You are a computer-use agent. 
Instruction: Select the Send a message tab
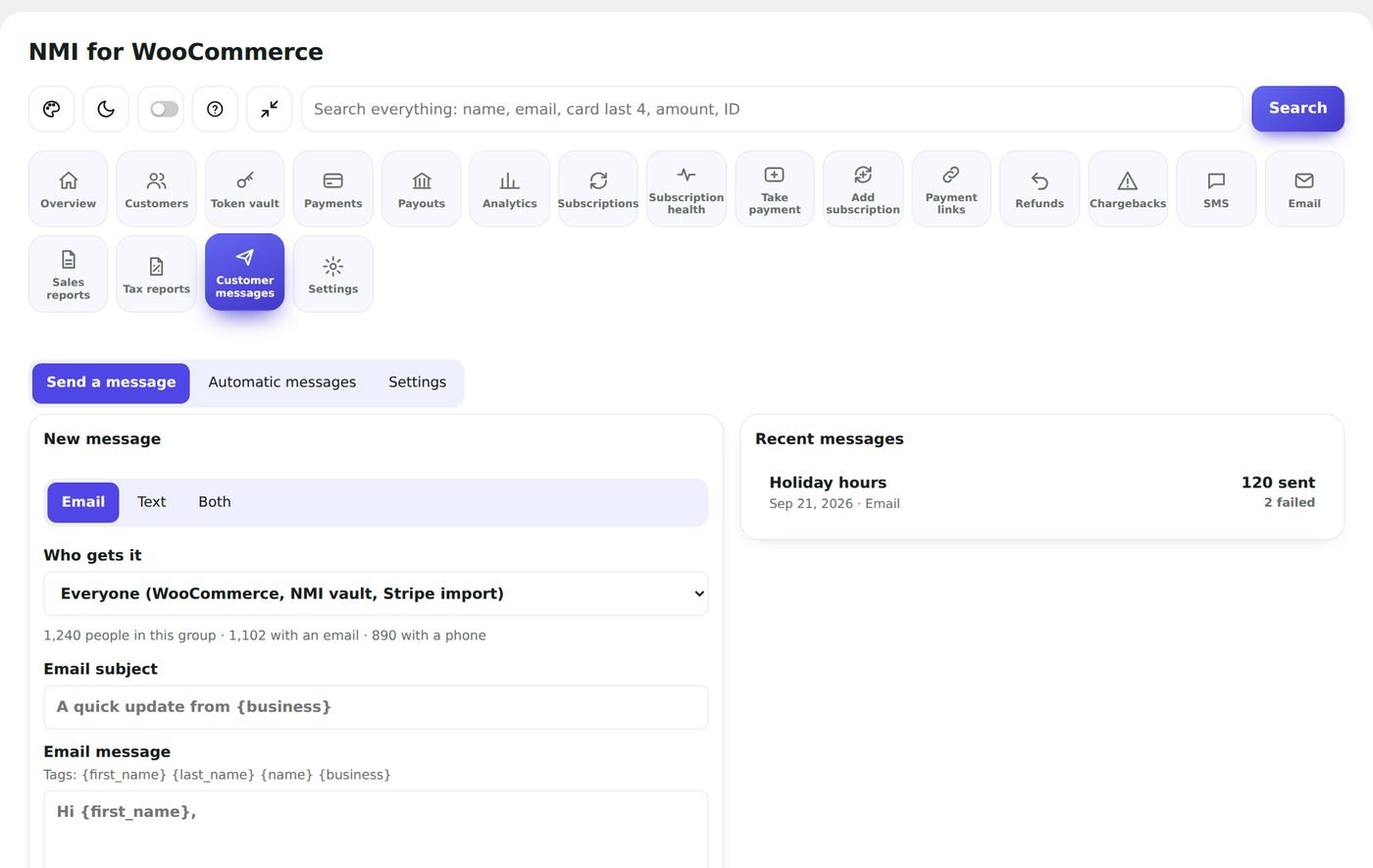(x=111, y=383)
